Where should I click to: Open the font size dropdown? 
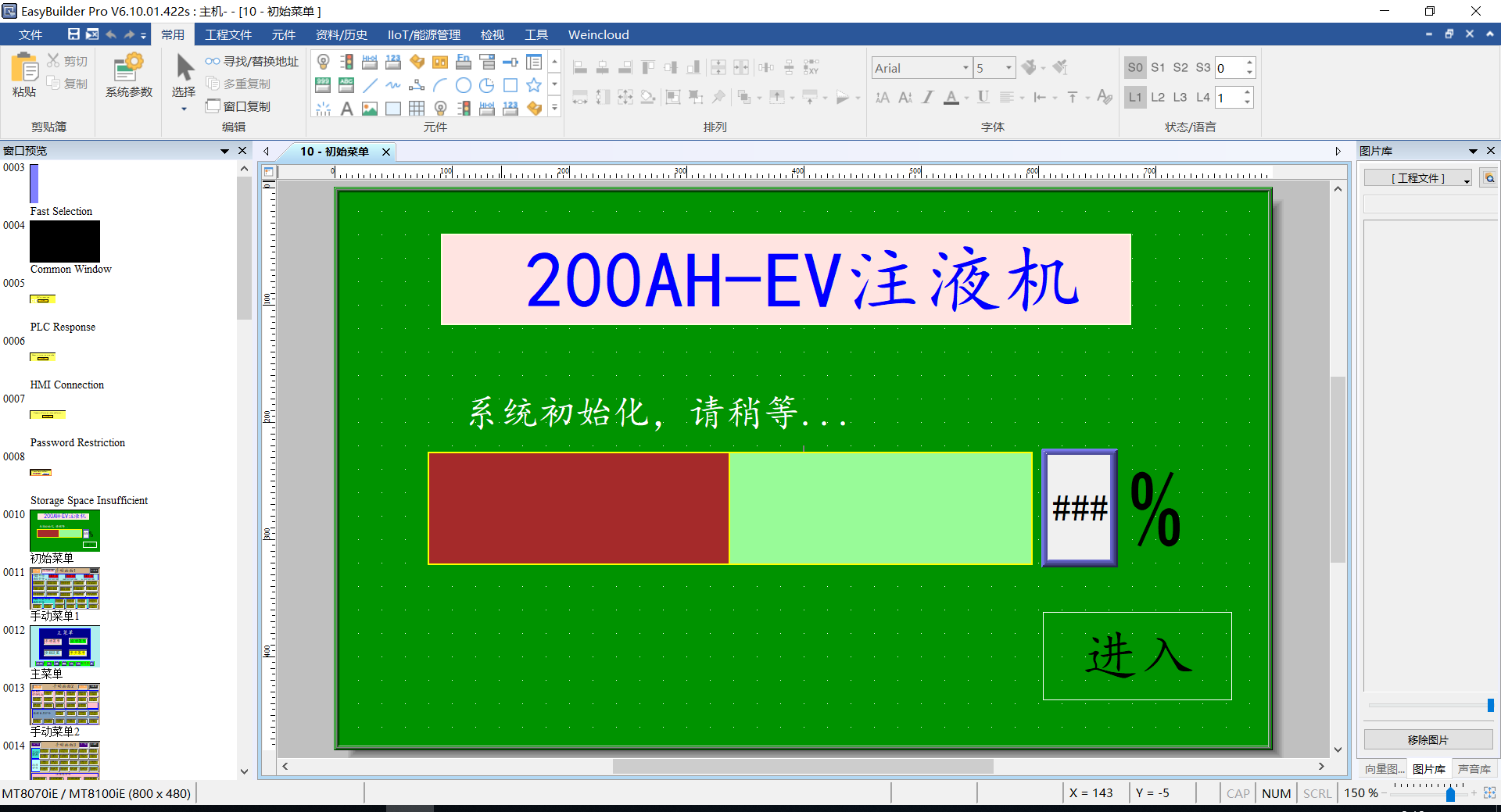[1008, 68]
